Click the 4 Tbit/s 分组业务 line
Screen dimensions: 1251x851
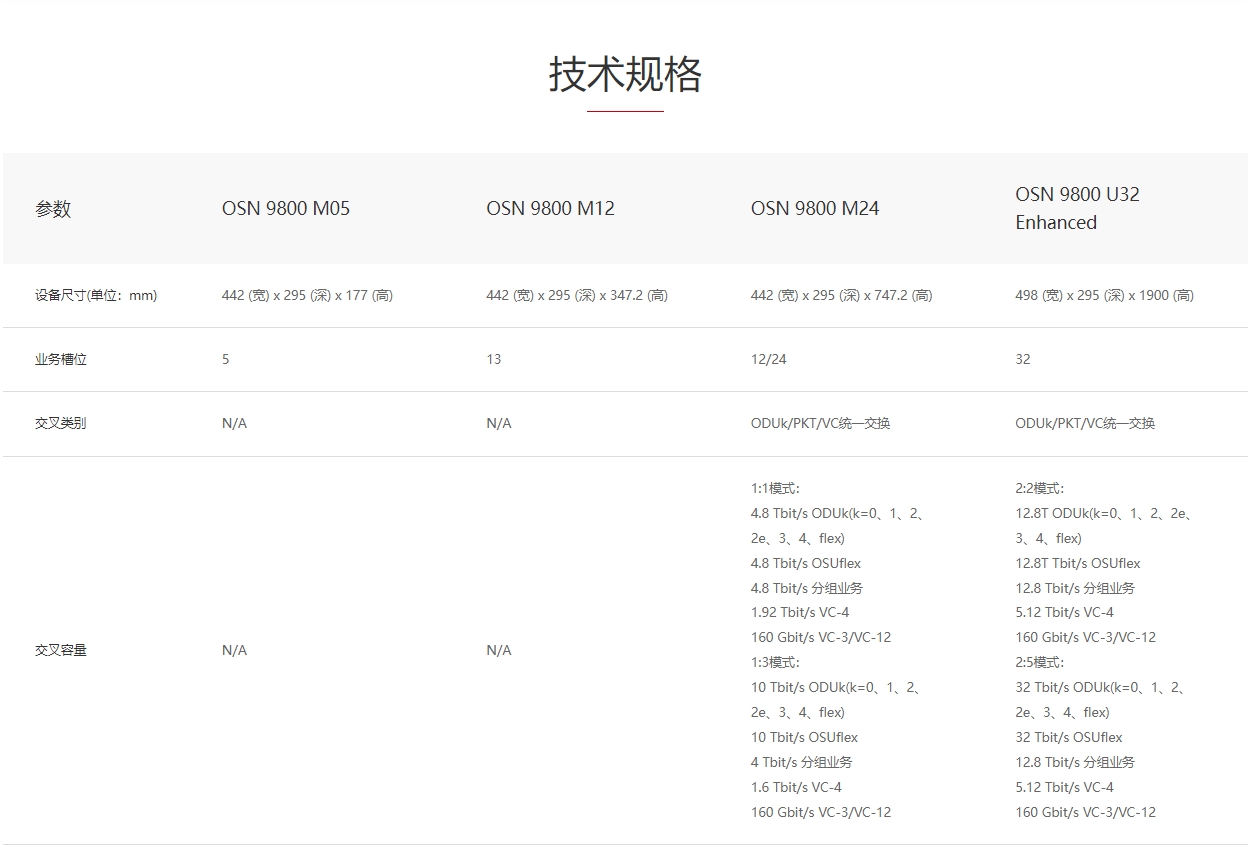click(x=802, y=762)
